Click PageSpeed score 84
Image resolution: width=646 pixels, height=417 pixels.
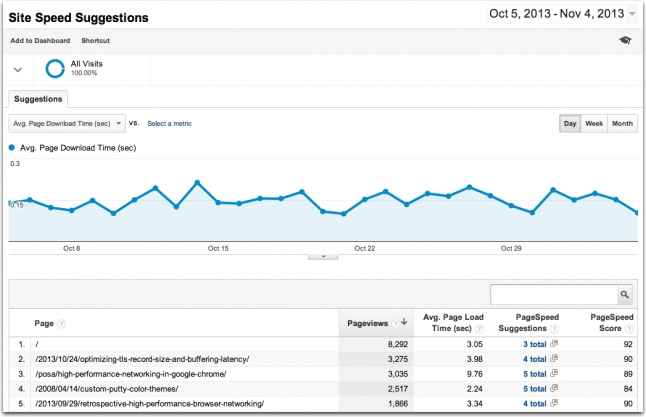tap(628, 389)
